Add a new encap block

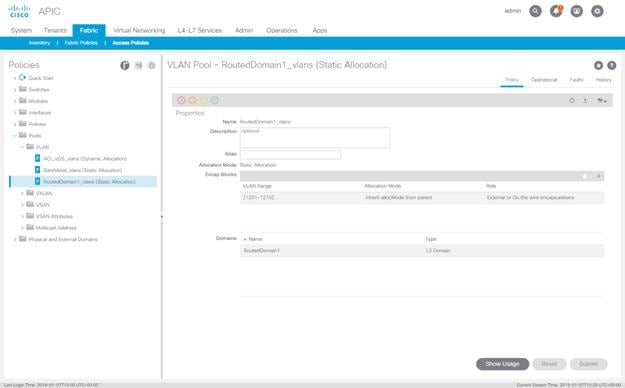point(598,176)
